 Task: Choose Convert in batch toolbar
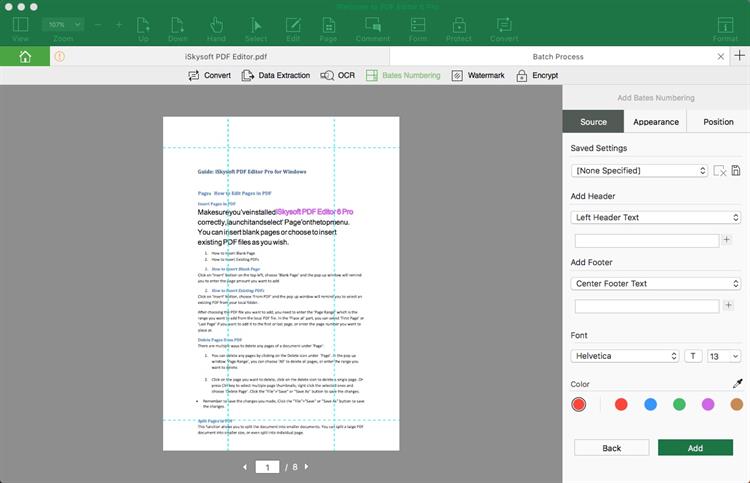point(210,76)
